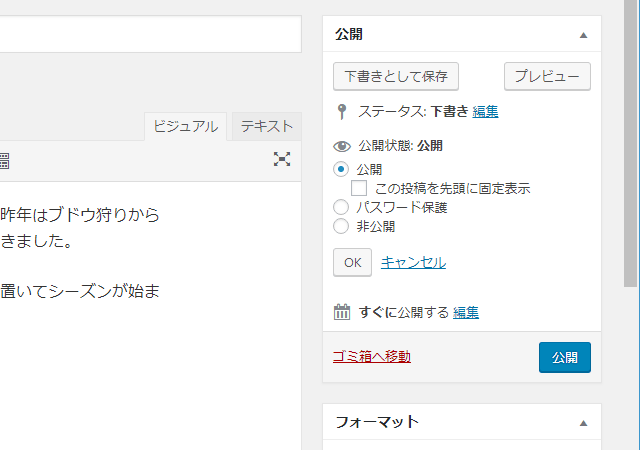This screenshot has width=640, height=450.
Task: Open post preview with プレビュー button
Action: pyautogui.click(x=547, y=76)
